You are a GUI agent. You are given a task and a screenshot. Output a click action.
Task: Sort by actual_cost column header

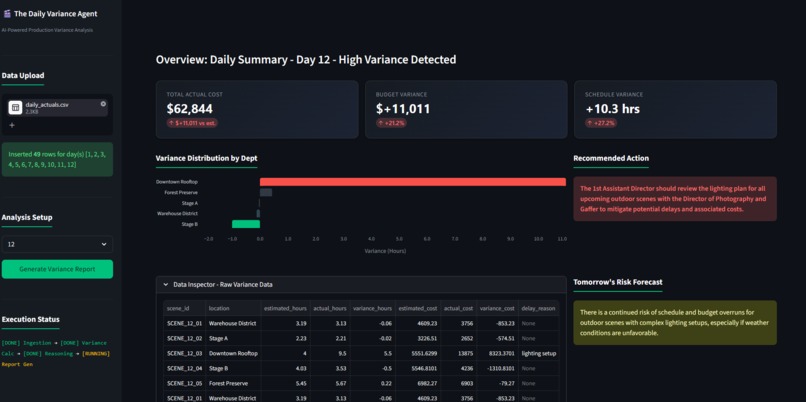(x=459, y=308)
